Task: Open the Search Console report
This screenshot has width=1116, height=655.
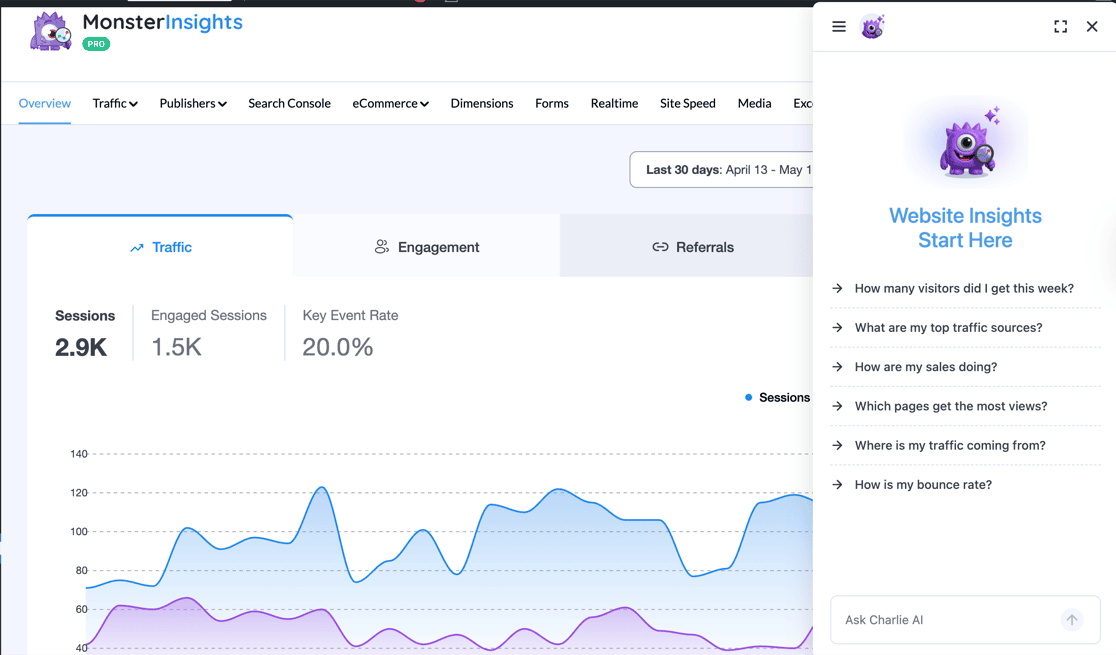Action: pyautogui.click(x=289, y=103)
